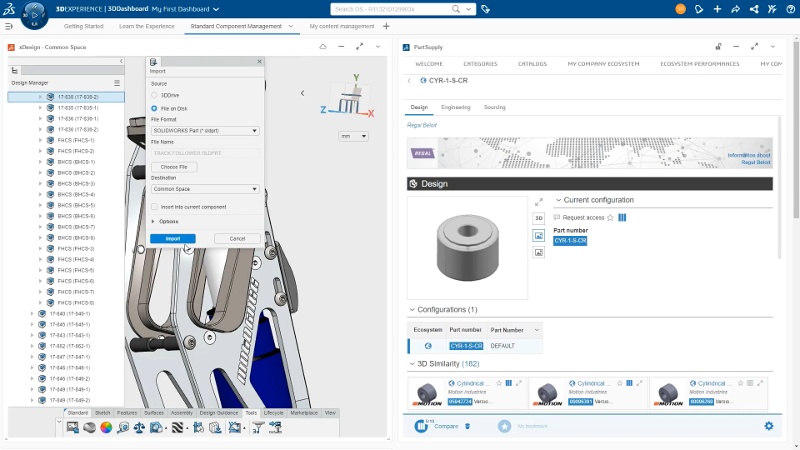Add a new dashboard tab with plus
Image resolution: width=800 pixels, height=450 pixels.
click(386, 26)
